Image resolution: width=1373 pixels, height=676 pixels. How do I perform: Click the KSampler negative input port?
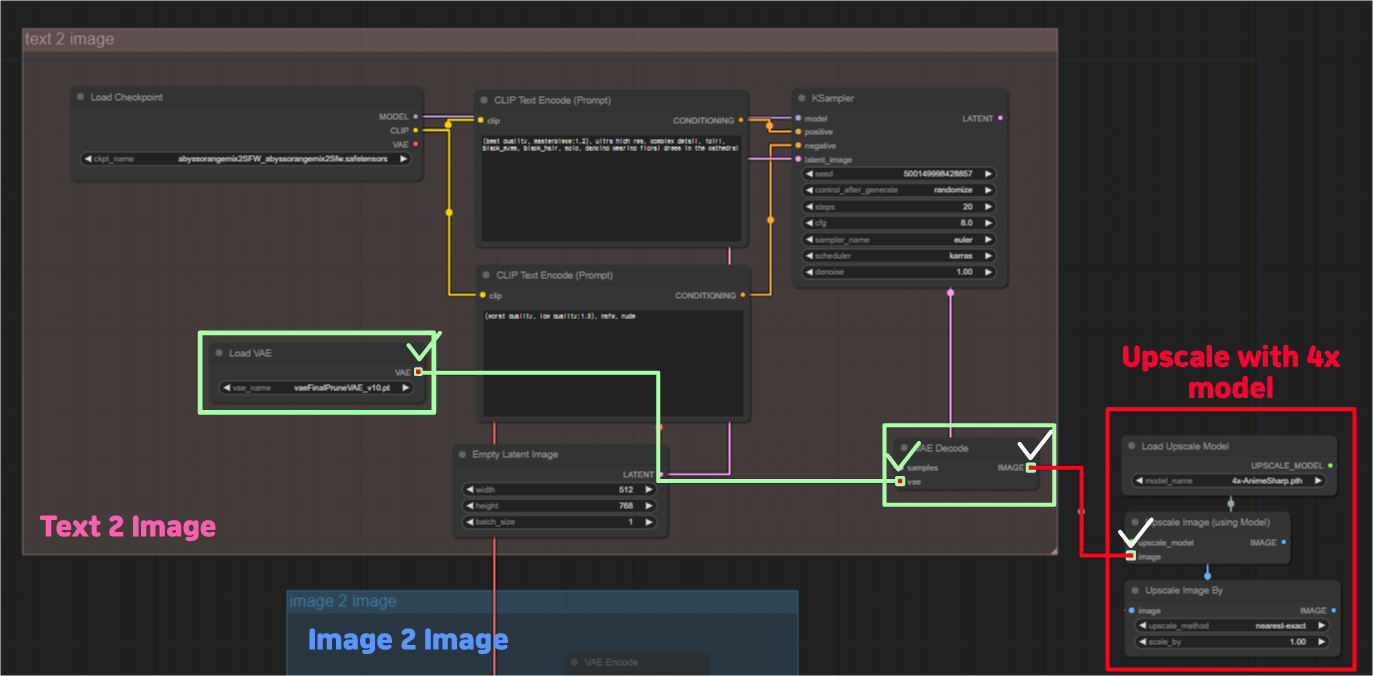click(x=798, y=146)
